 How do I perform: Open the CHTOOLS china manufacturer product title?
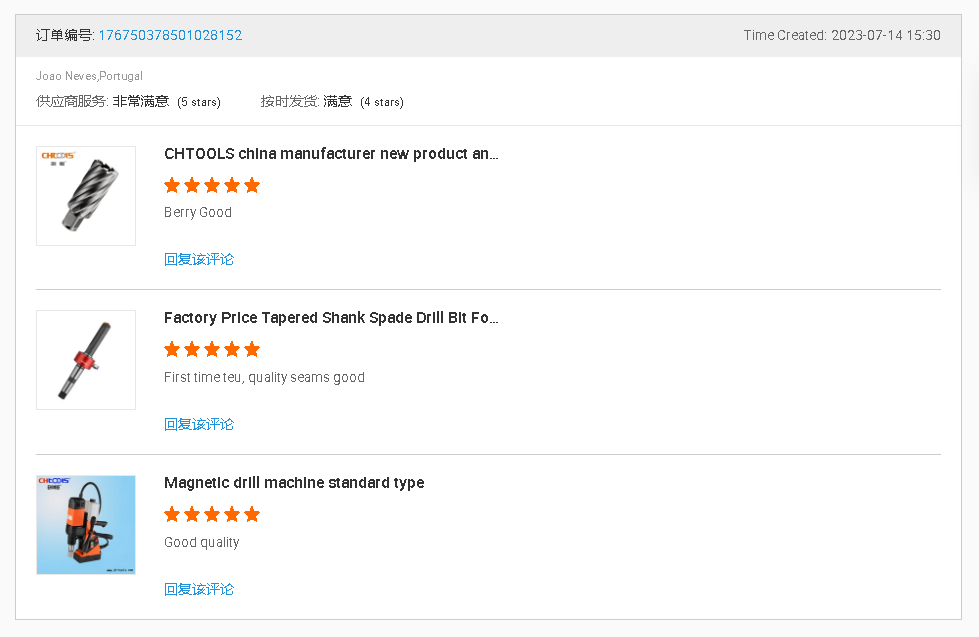pyautogui.click(x=331, y=154)
